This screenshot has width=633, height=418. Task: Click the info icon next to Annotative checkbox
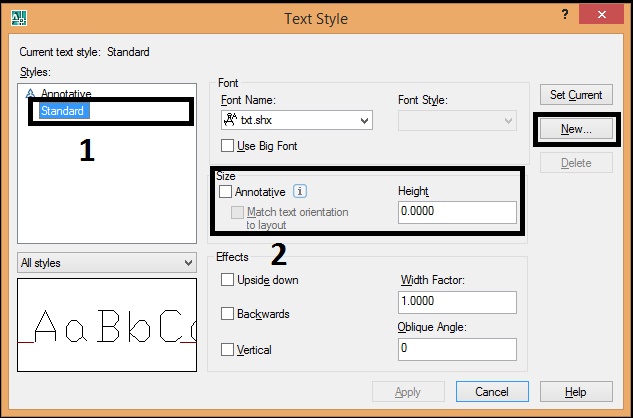[x=300, y=191]
